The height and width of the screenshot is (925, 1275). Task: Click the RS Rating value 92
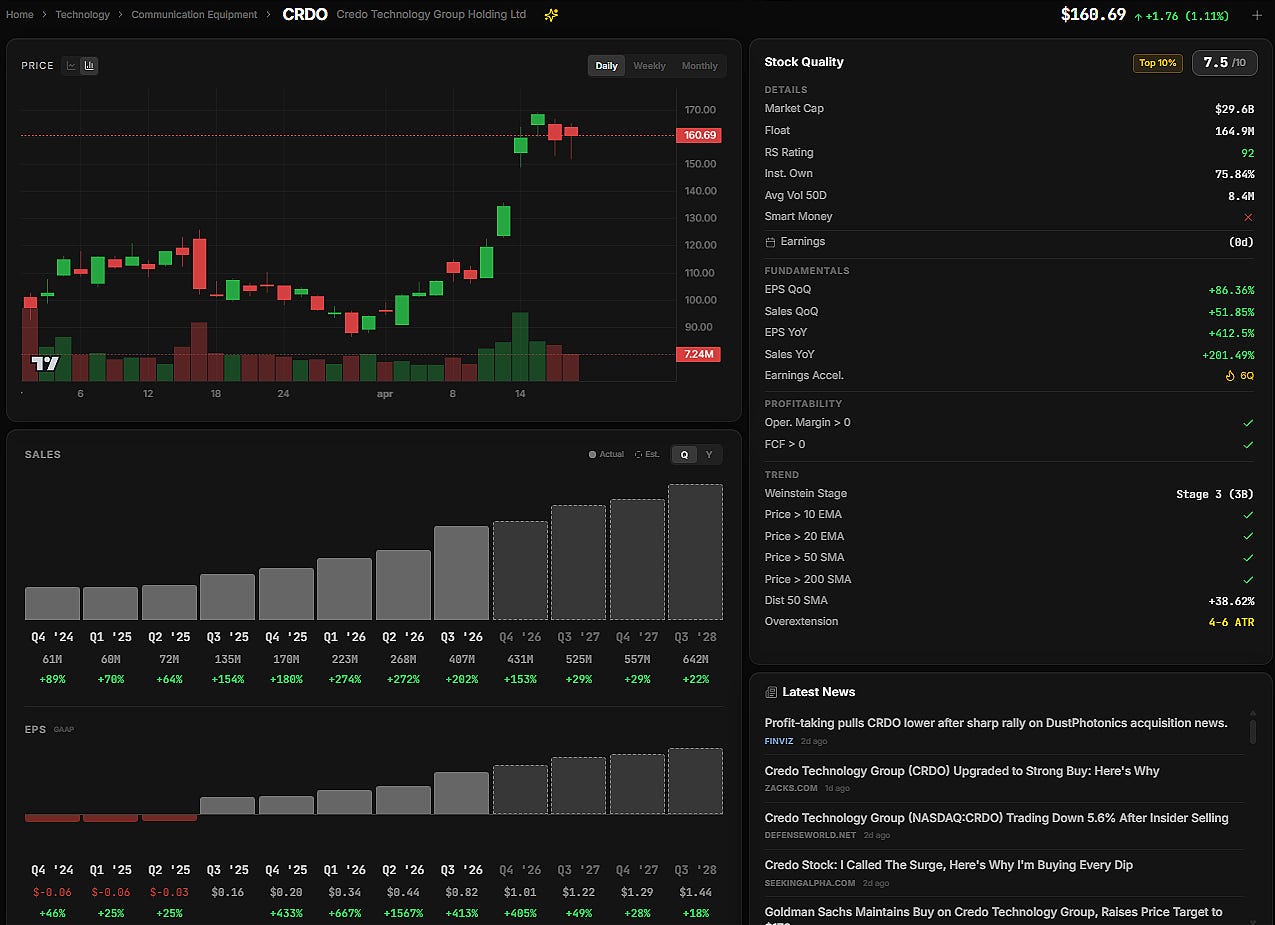[x=1247, y=153]
